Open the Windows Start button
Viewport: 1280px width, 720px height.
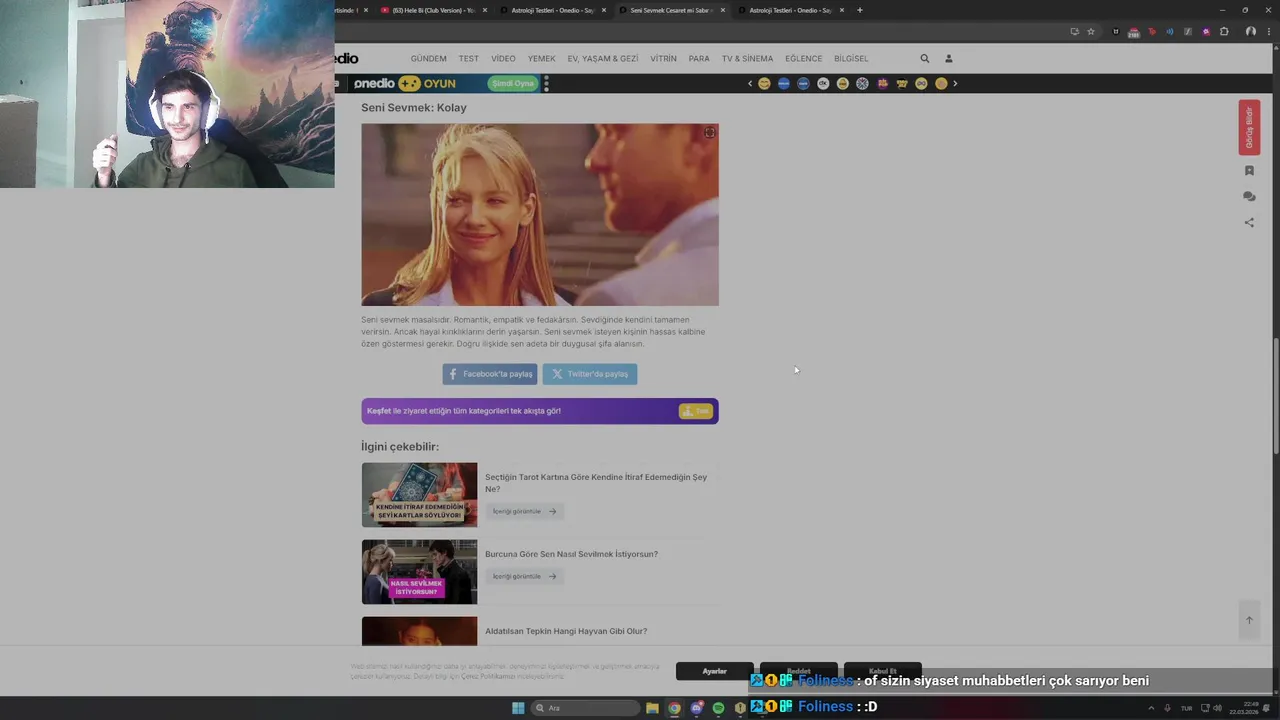pyautogui.click(x=518, y=708)
